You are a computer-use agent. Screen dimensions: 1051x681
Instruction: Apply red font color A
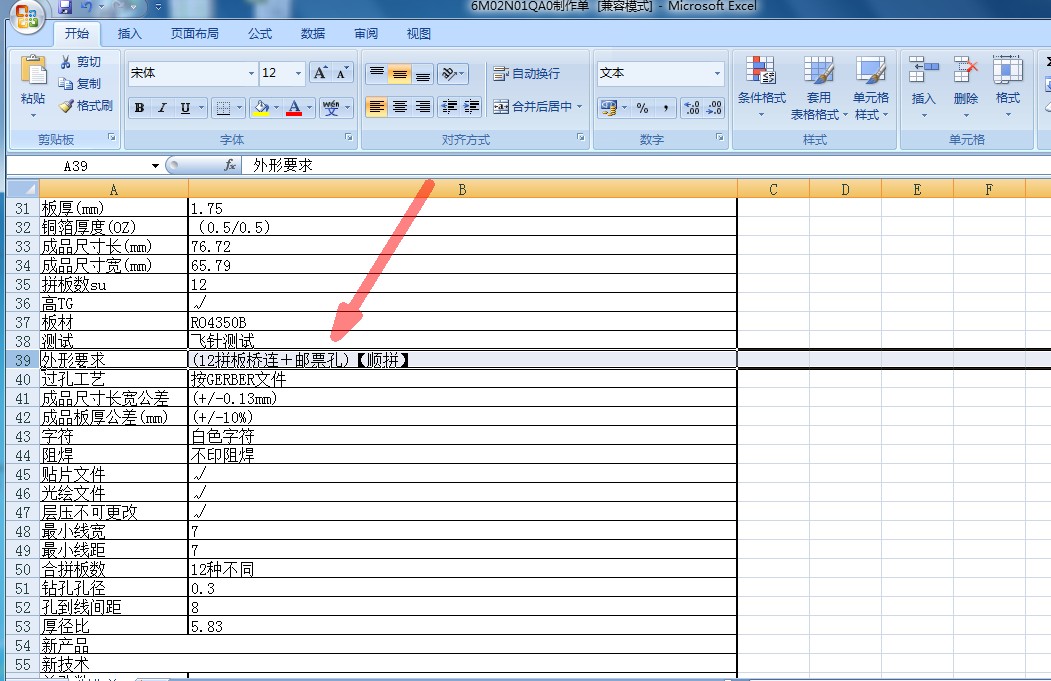click(294, 107)
